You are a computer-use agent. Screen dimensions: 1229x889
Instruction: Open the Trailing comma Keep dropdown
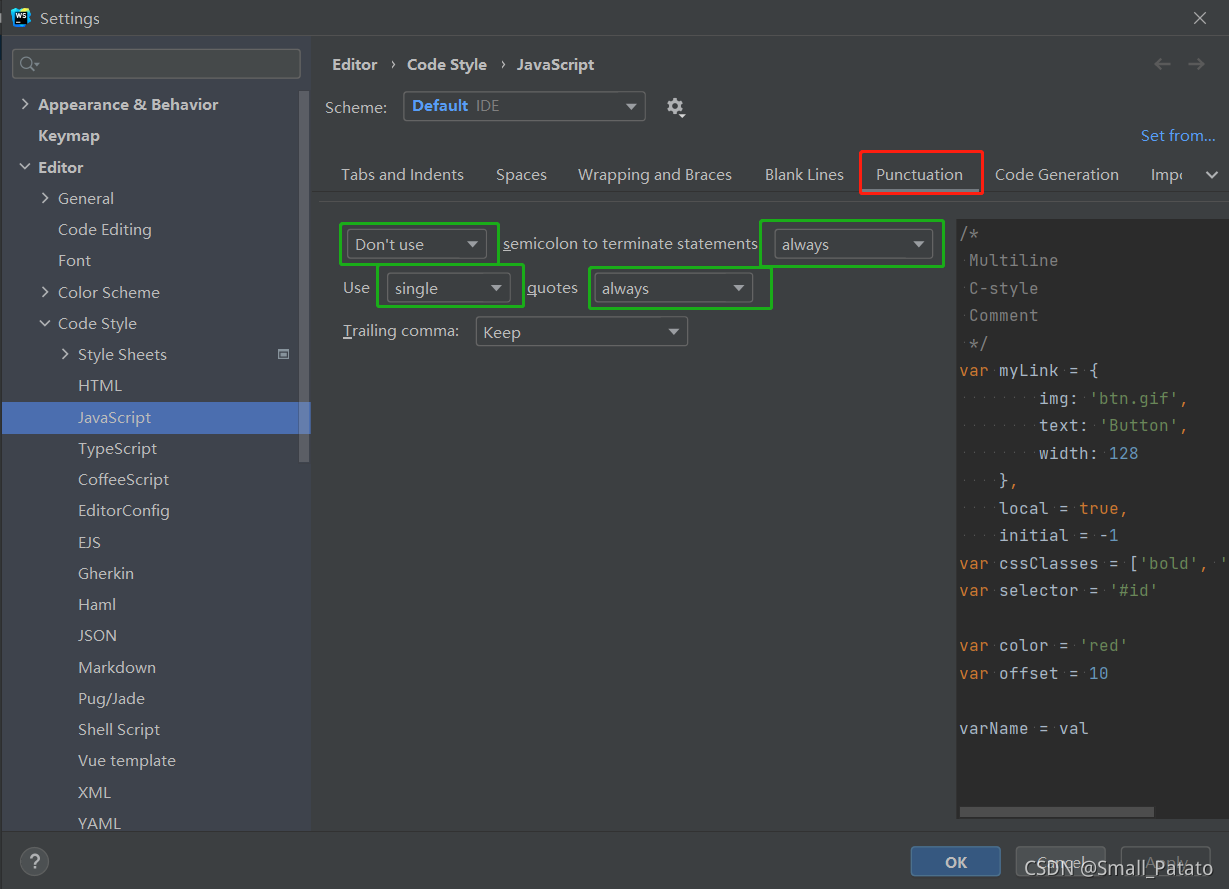point(582,332)
